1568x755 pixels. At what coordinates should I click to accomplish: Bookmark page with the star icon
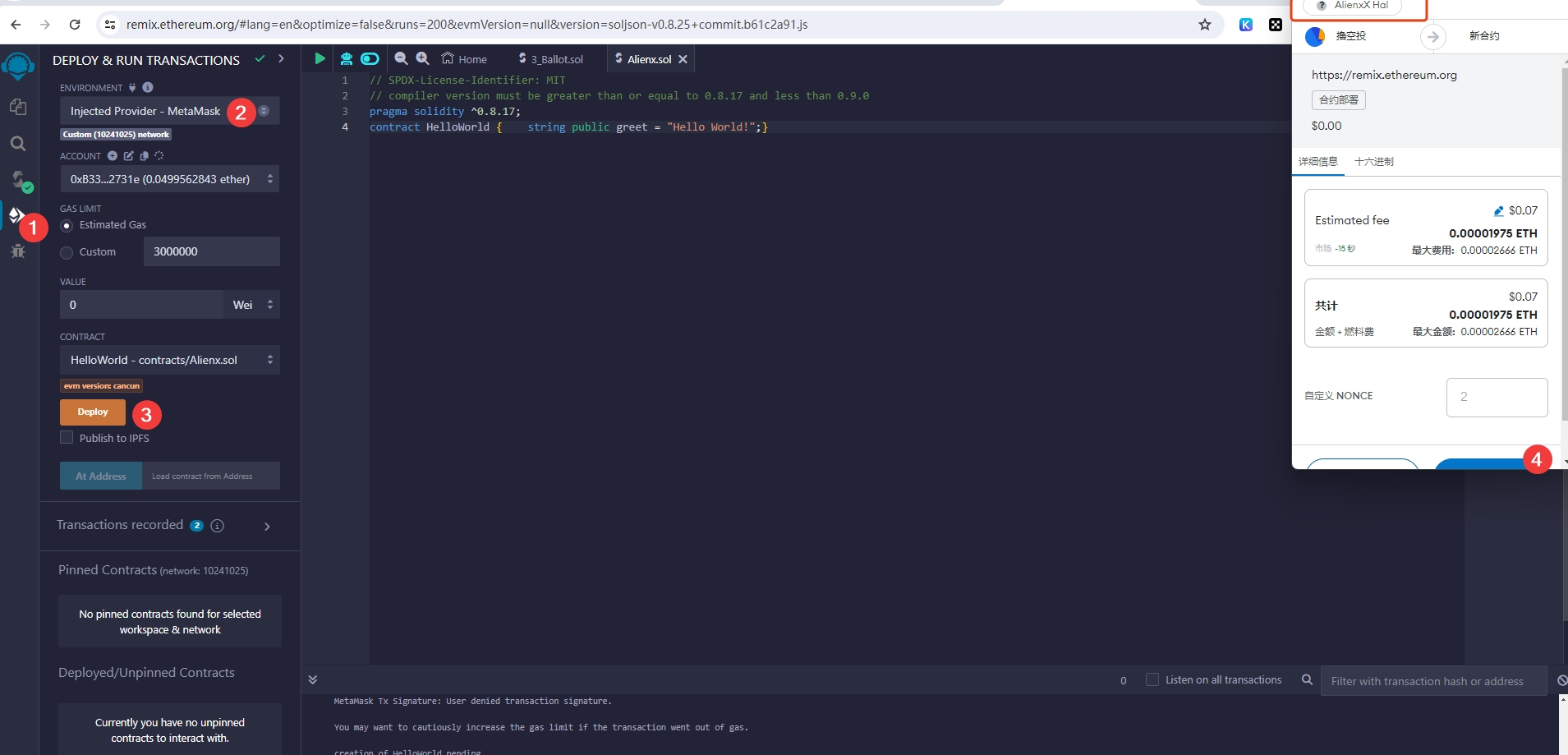coord(1204,25)
